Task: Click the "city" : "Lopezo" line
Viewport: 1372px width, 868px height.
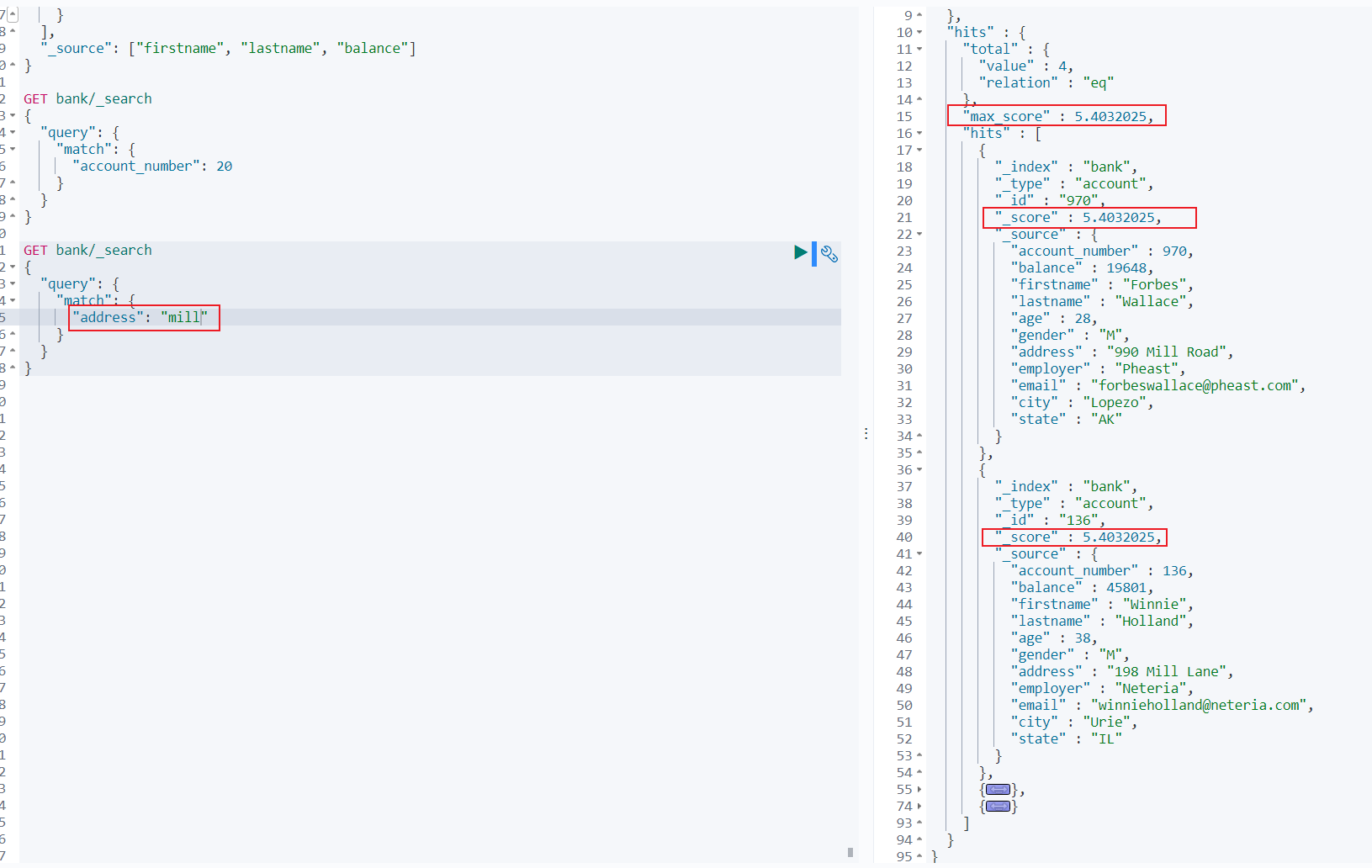Action: click(1082, 402)
